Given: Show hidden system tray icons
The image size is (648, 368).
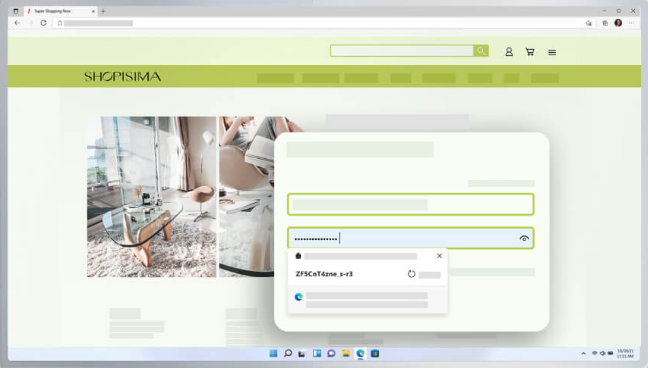Looking at the screenshot, I should [x=584, y=354].
